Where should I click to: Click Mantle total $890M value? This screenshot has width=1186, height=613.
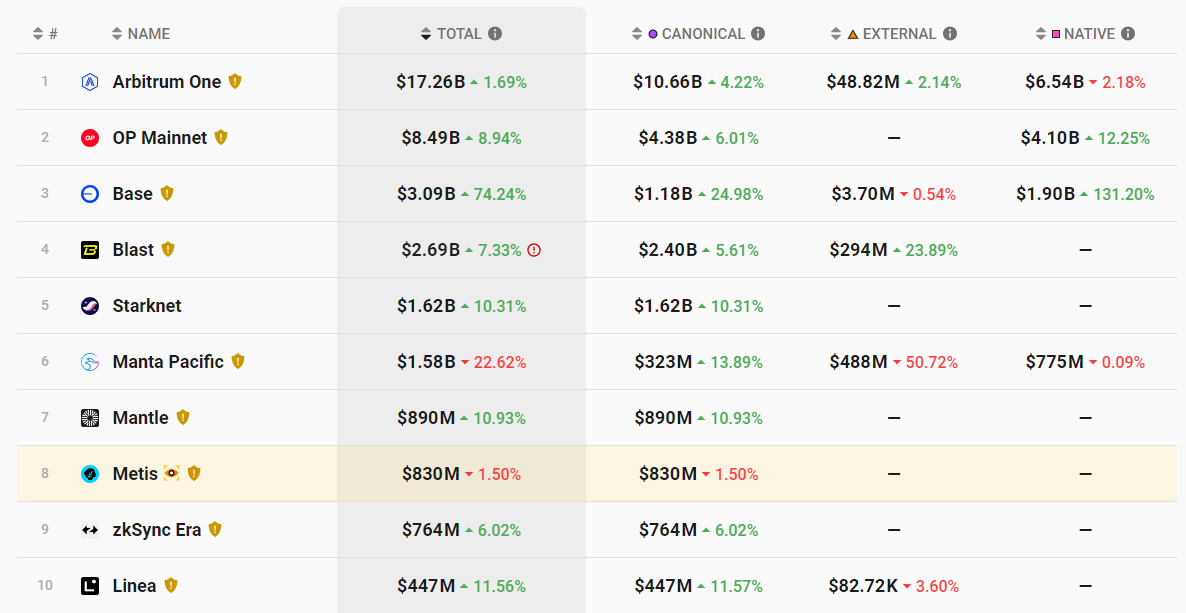click(x=426, y=418)
